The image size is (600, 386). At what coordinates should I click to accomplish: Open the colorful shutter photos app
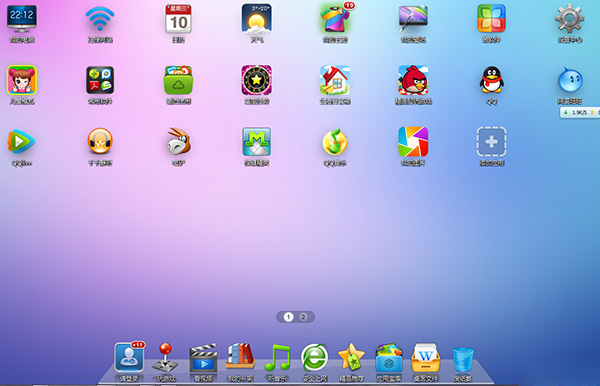point(413,142)
